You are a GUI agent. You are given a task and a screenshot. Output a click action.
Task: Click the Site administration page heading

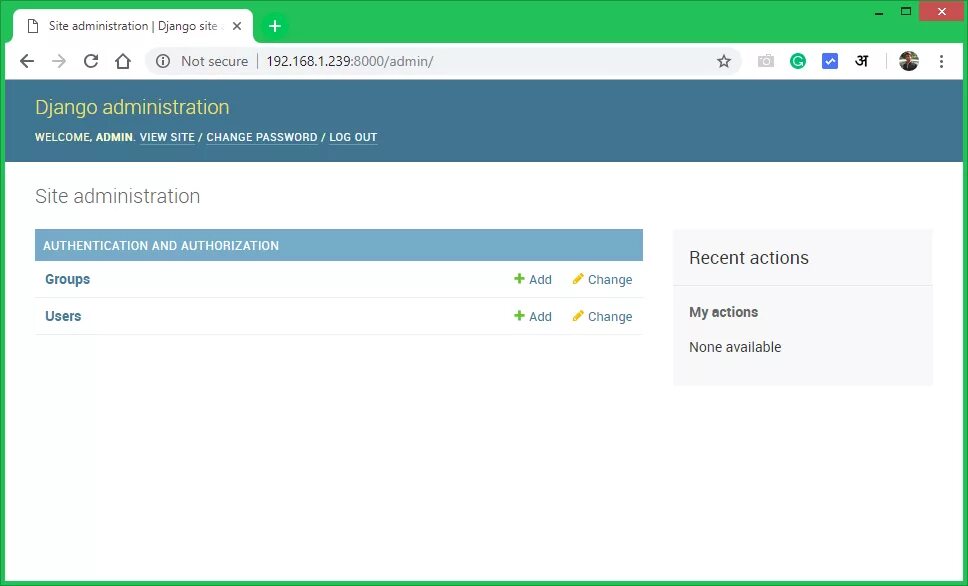pyautogui.click(x=117, y=196)
